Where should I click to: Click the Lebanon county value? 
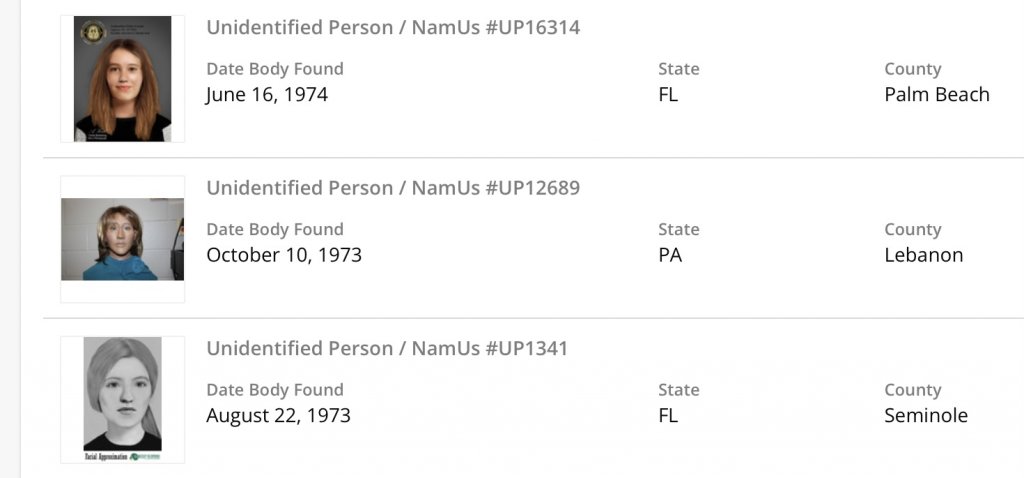pyautogui.click(x=923, y=255)
